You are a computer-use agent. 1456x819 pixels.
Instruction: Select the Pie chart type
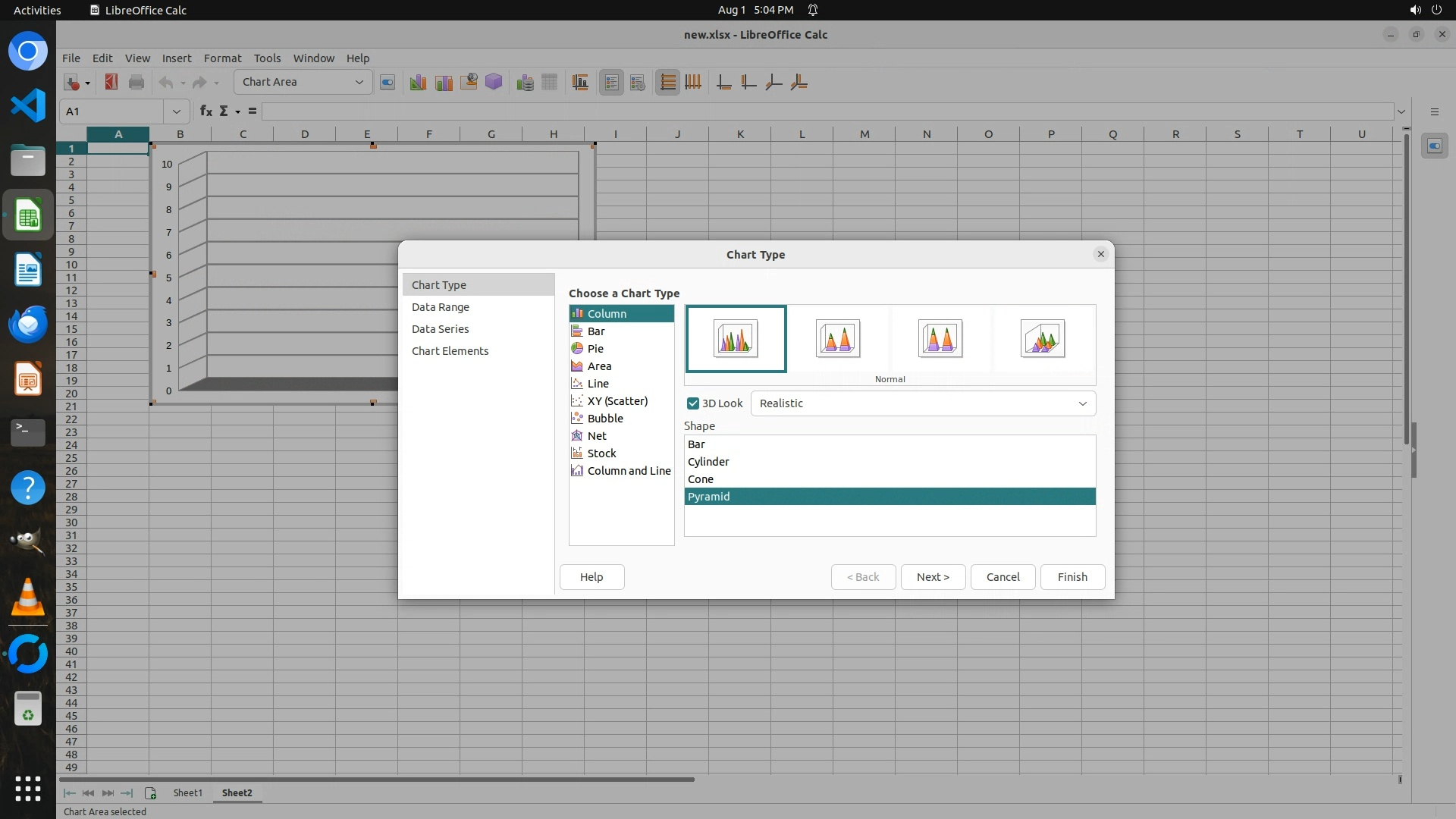click(595, 349)
